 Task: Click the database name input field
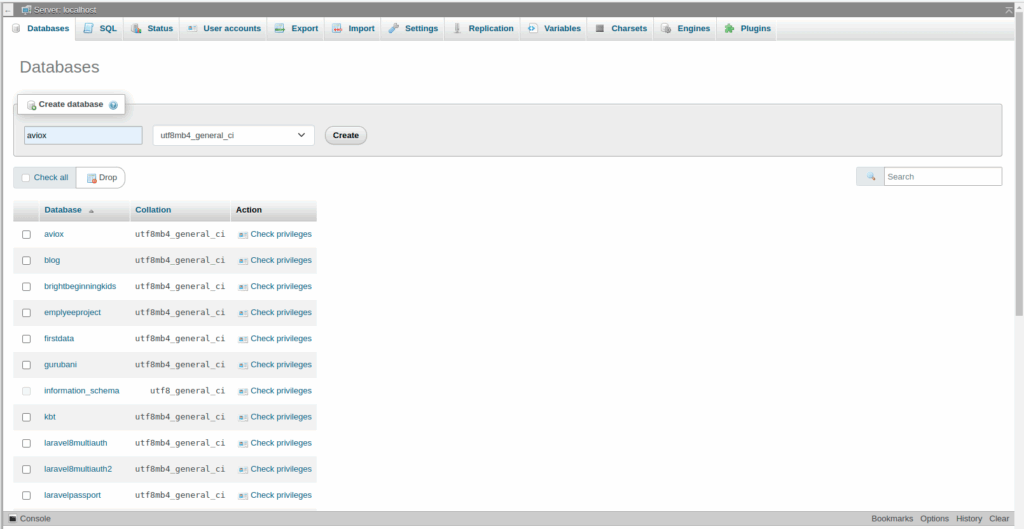(x=83, y=135)
